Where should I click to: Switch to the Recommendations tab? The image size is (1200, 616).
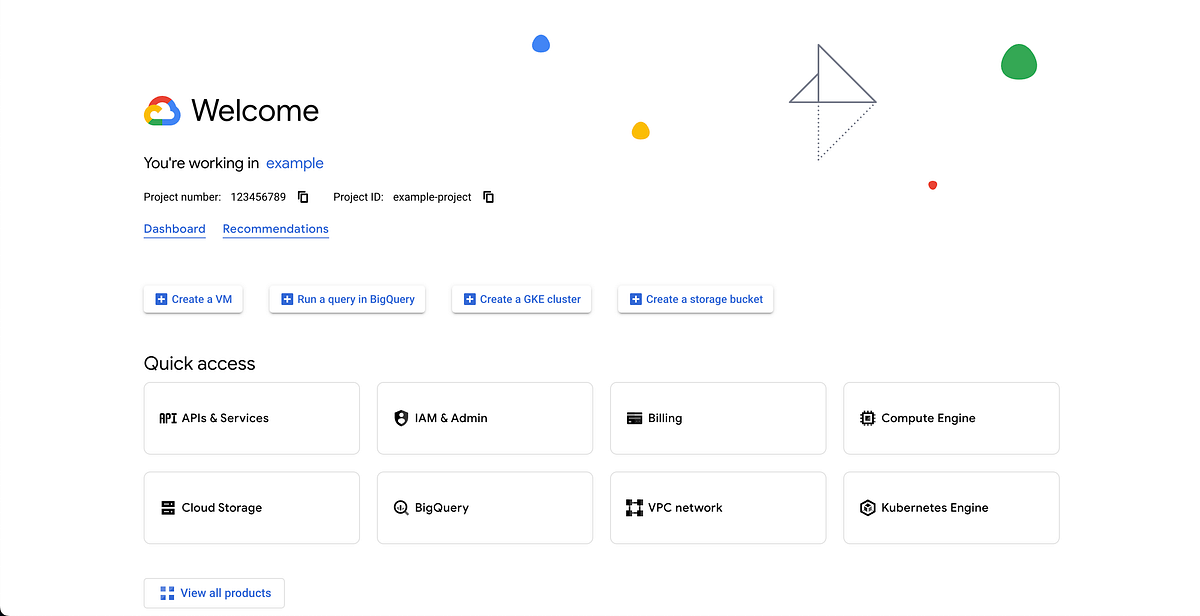pos(275,228)
